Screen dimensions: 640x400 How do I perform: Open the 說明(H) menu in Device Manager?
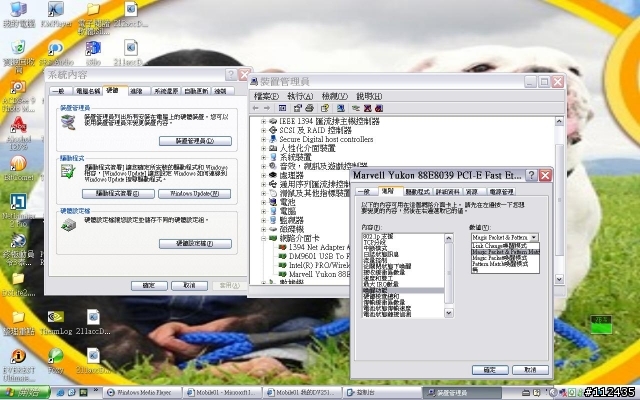(x=369, y=96)
